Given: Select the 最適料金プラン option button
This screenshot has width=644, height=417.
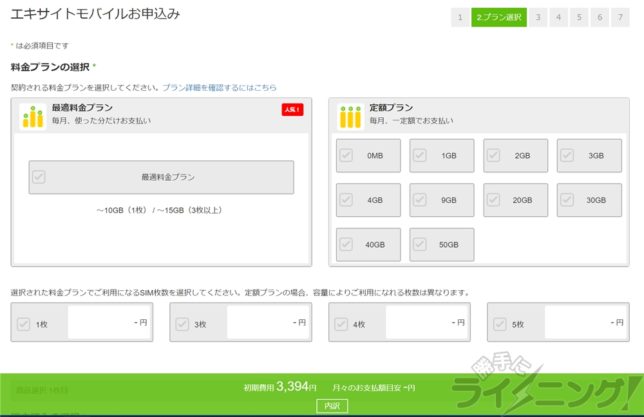Looking at the screenshot, I should click(161, 177).
